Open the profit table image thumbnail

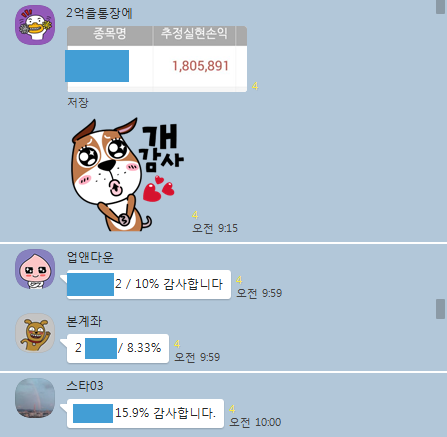[x=157, y=59]
